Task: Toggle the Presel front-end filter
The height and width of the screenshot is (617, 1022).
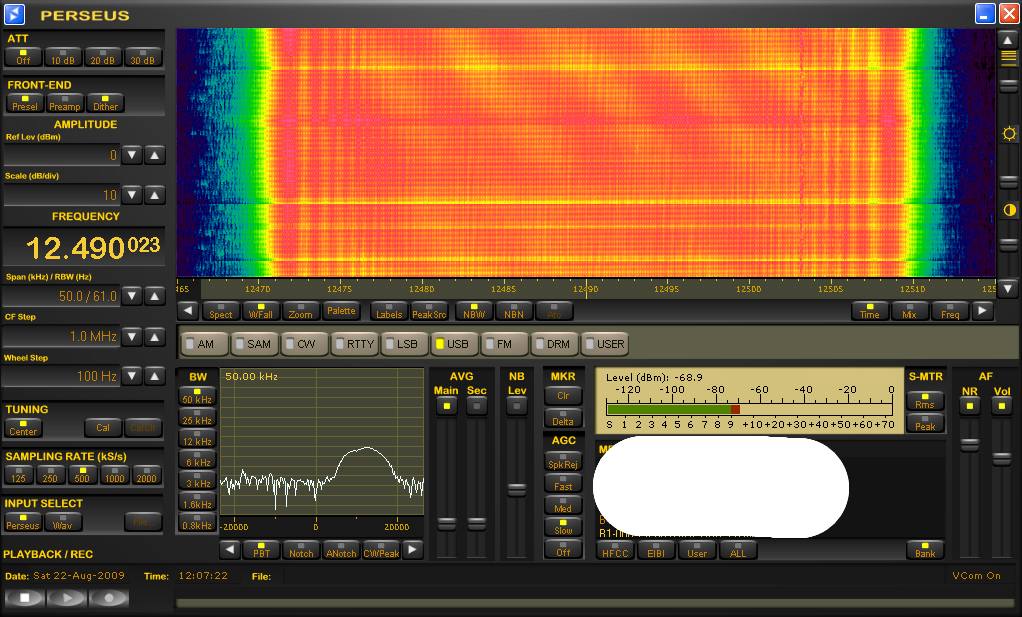Action: 25,104
